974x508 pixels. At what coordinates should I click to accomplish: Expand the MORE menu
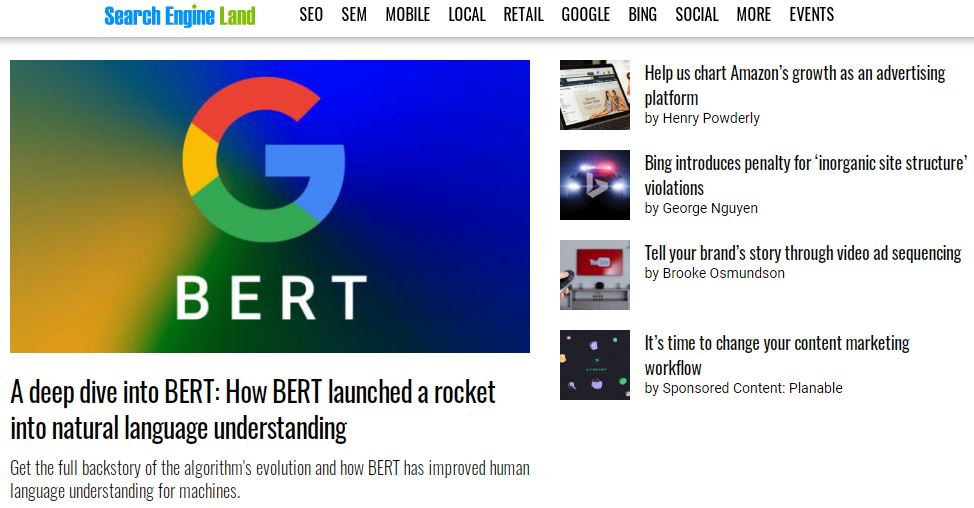coord(753,14)
